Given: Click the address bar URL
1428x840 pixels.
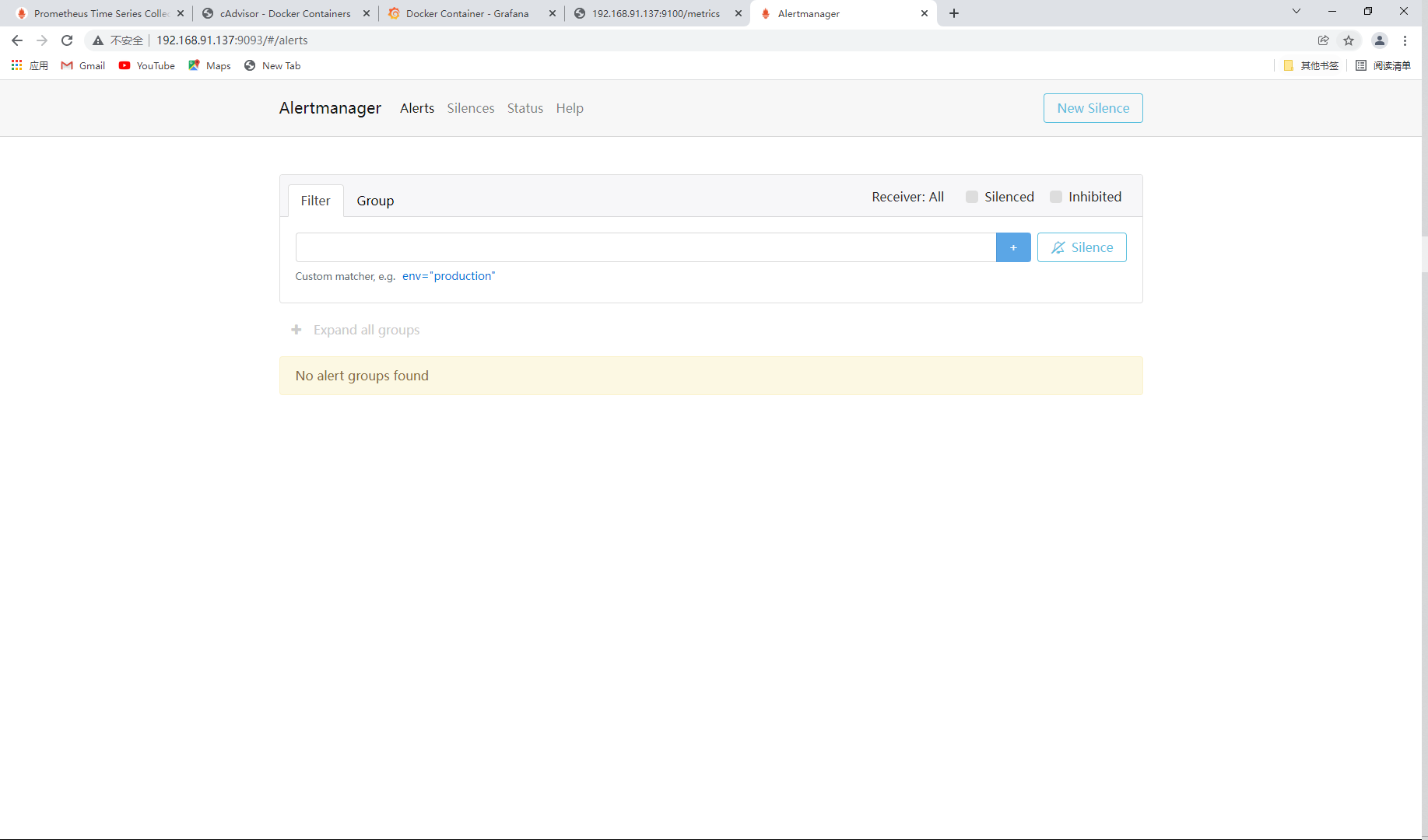Looking at the screenshot, I should [x=232, y=40].
